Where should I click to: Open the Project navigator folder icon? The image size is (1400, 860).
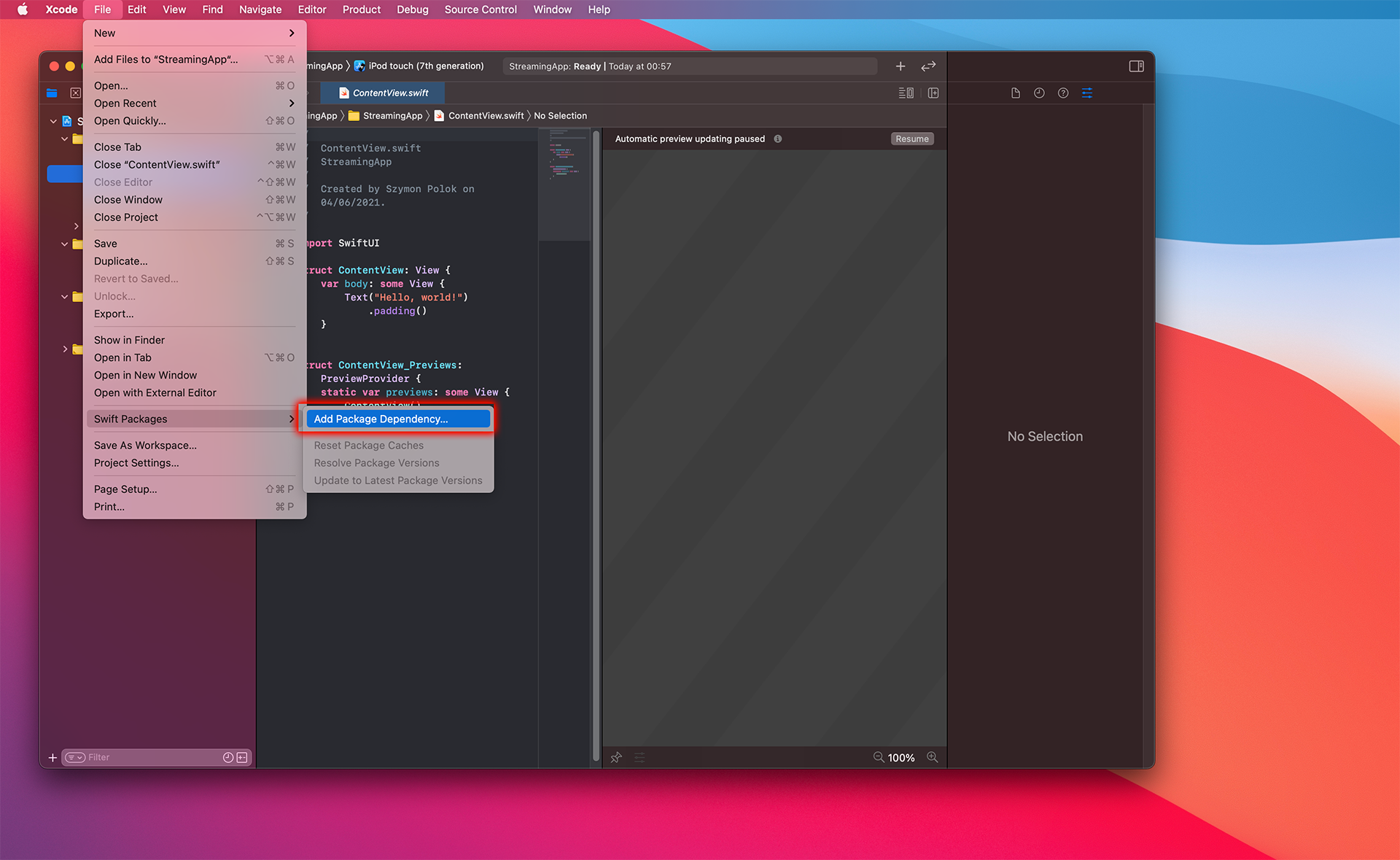point(52,93)
